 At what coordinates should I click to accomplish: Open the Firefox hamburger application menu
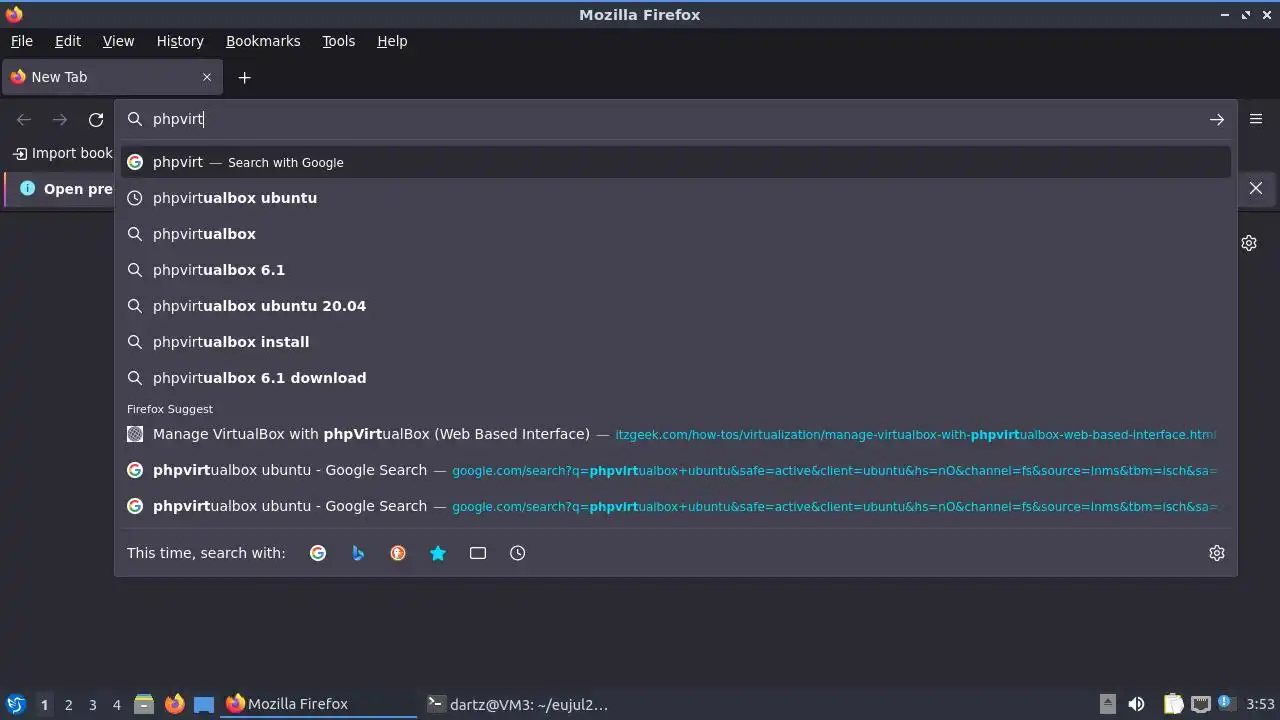pos(1256,119)
